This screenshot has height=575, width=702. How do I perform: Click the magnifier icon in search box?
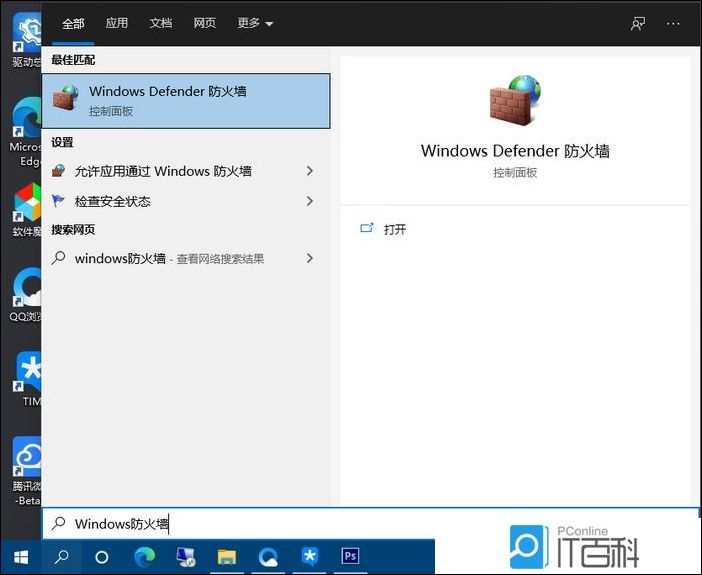(59, 523)
